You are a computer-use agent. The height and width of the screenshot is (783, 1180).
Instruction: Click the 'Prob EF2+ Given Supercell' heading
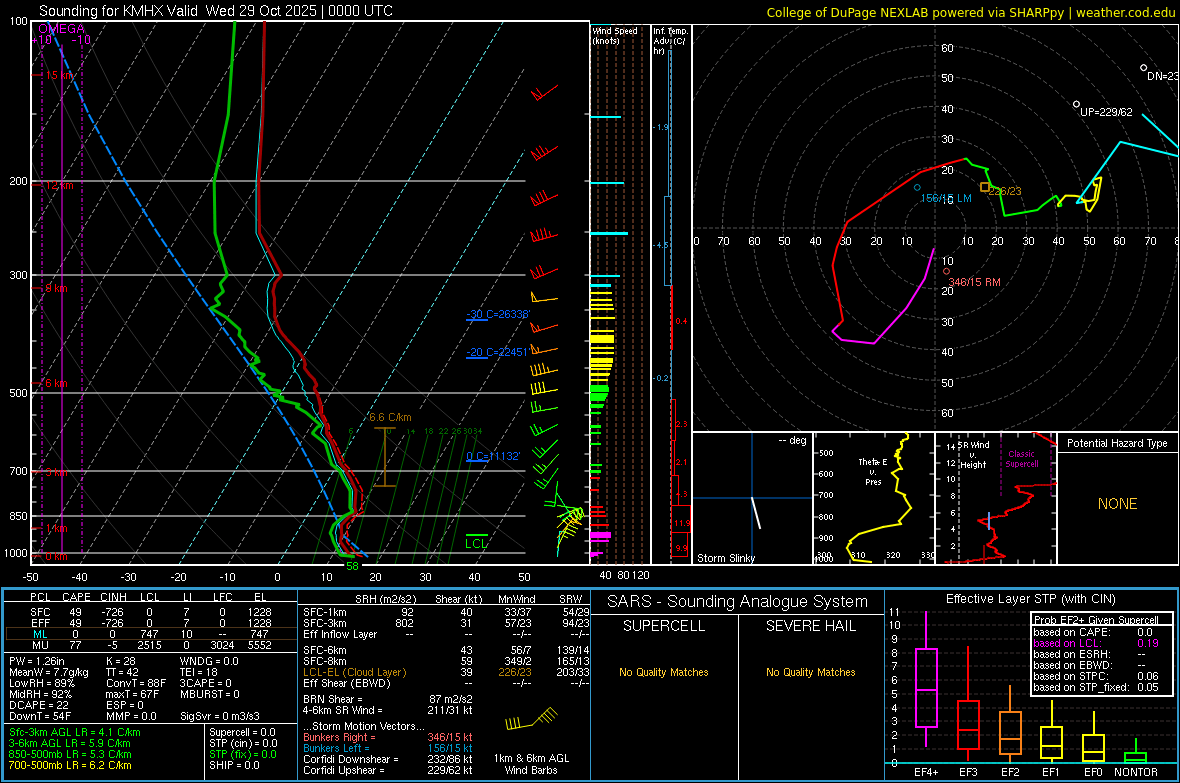pos(1096,620)
